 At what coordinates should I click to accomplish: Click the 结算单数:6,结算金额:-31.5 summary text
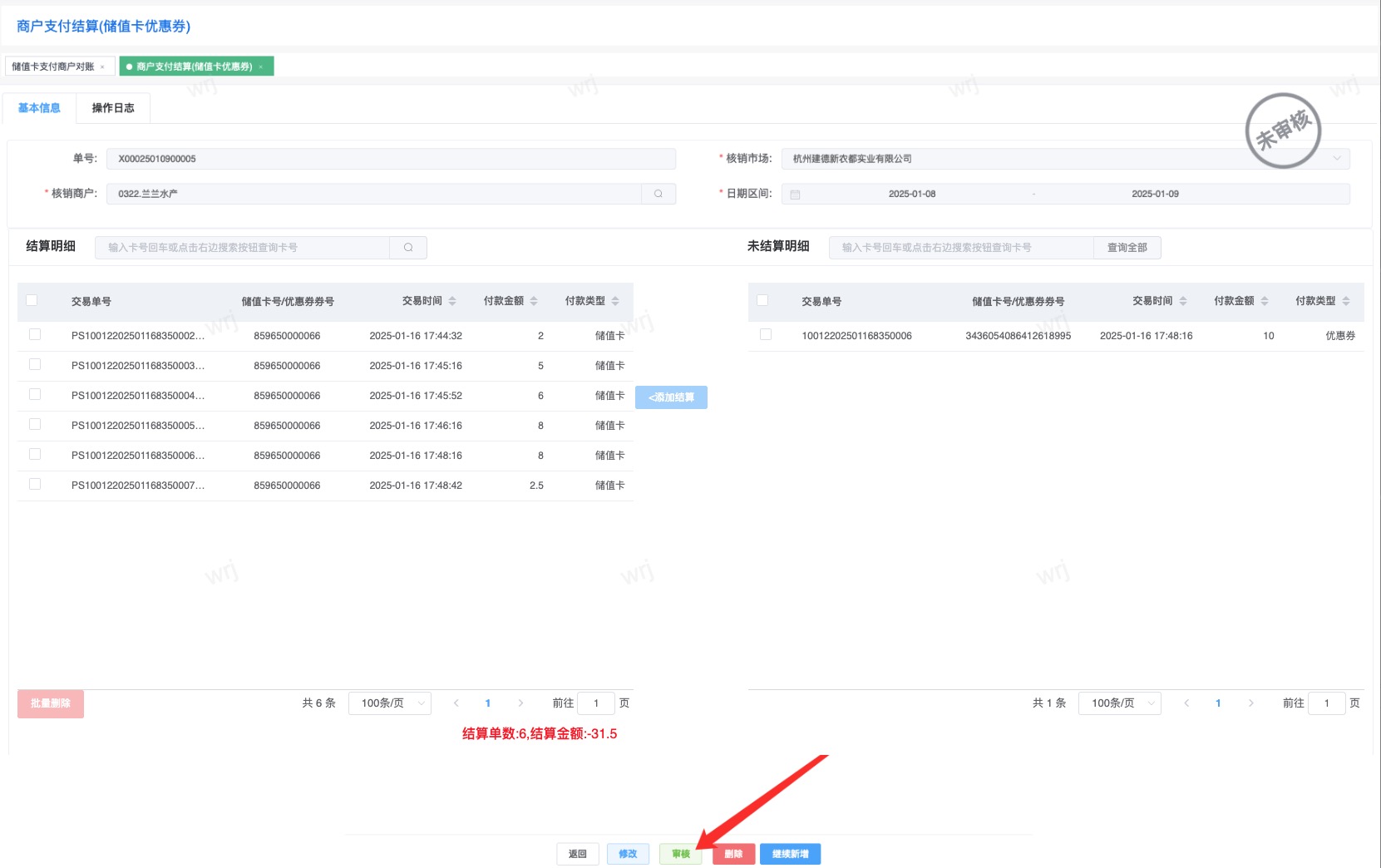(x=540, y=733)
